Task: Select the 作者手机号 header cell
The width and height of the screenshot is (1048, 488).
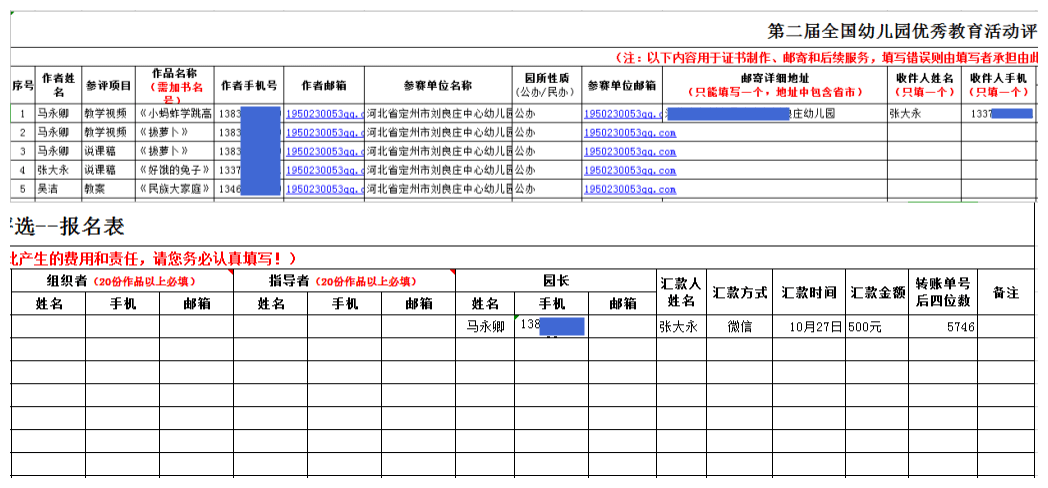Action: (x=249, y=85)
